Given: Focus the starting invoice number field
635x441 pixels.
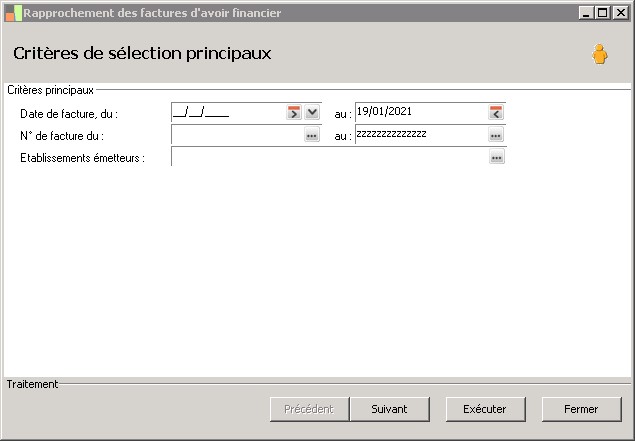Looking at the screenshot, I should coord(237,135).
